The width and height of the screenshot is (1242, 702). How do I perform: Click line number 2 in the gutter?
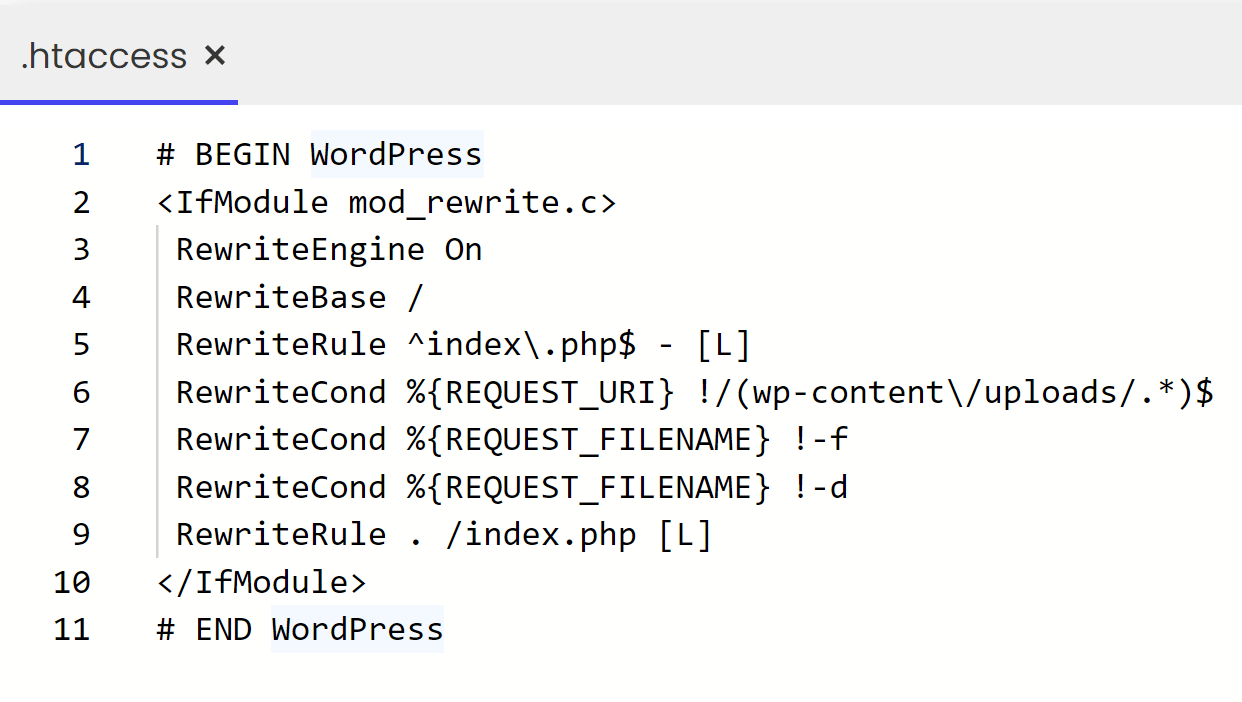point(80,203)
